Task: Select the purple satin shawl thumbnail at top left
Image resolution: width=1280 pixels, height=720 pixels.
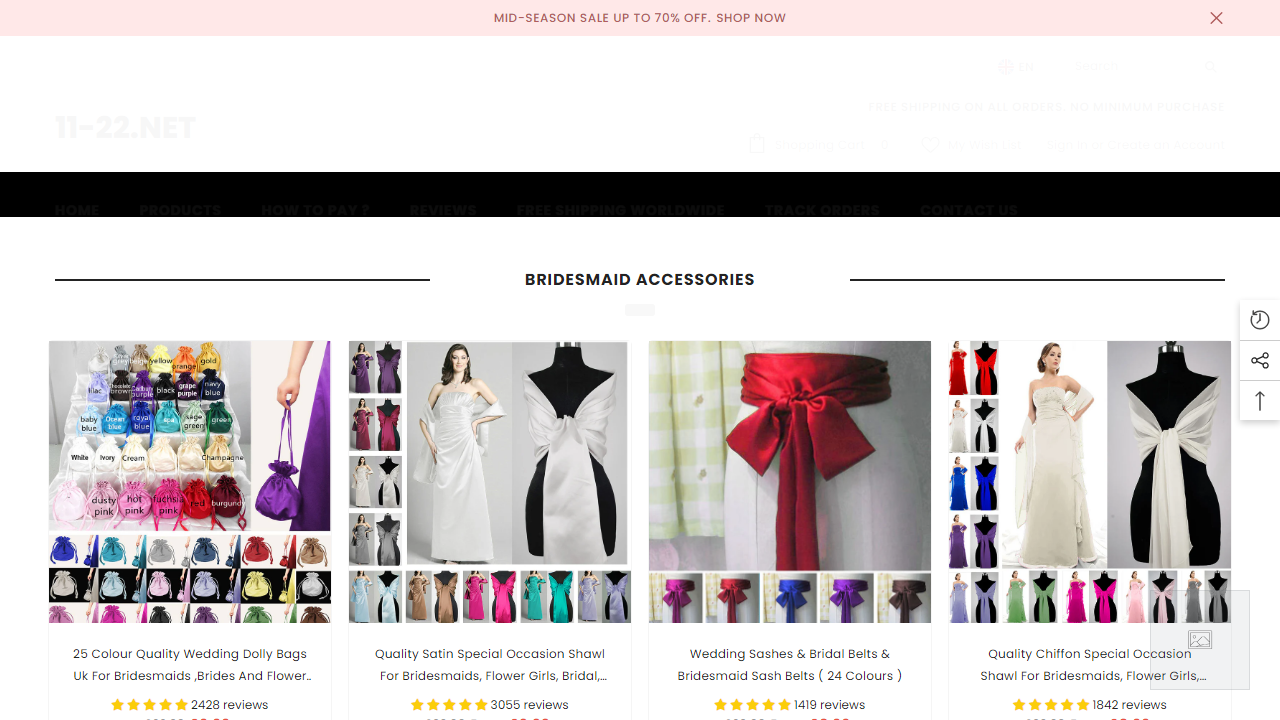Action: click(375, 367)
